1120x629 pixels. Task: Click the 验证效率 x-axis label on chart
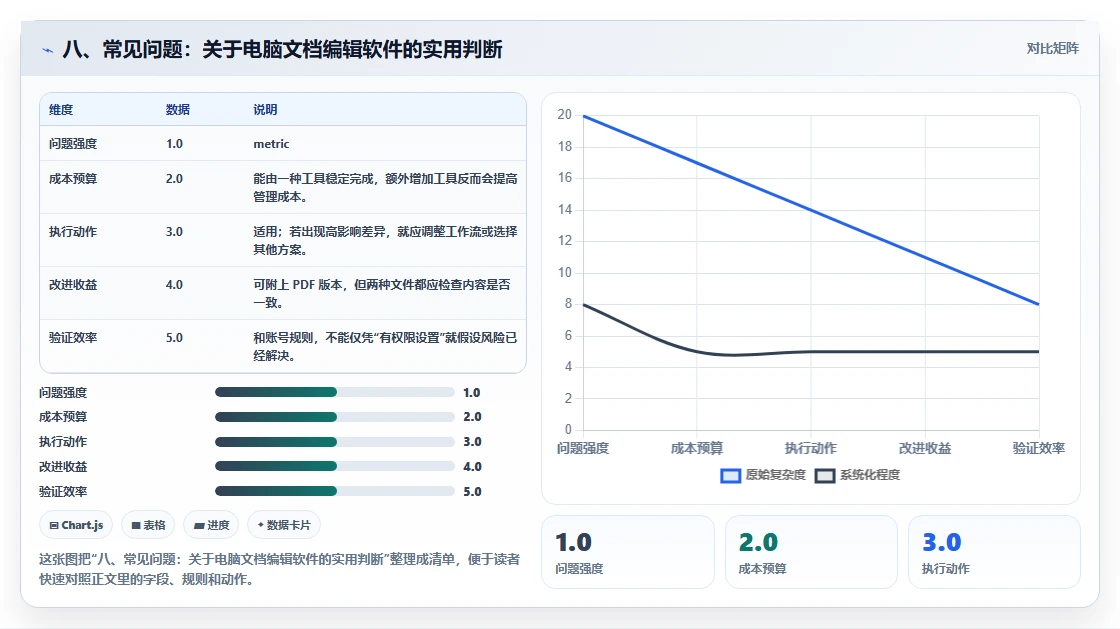(1039, 448)
